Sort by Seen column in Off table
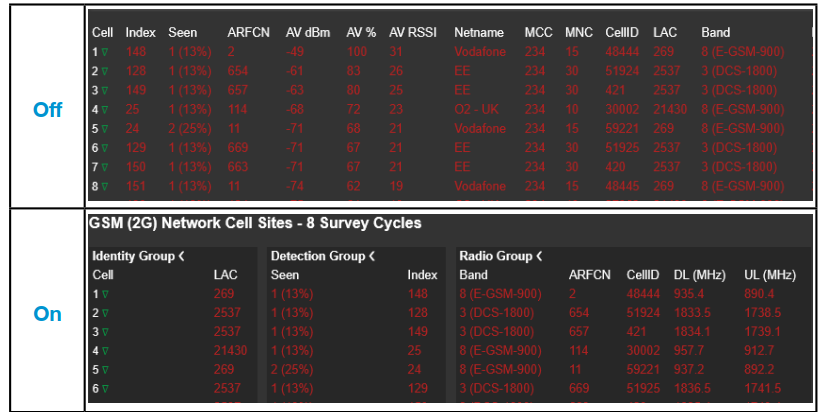The height and width of the screenshot is (412, 822). click(182, 32)
